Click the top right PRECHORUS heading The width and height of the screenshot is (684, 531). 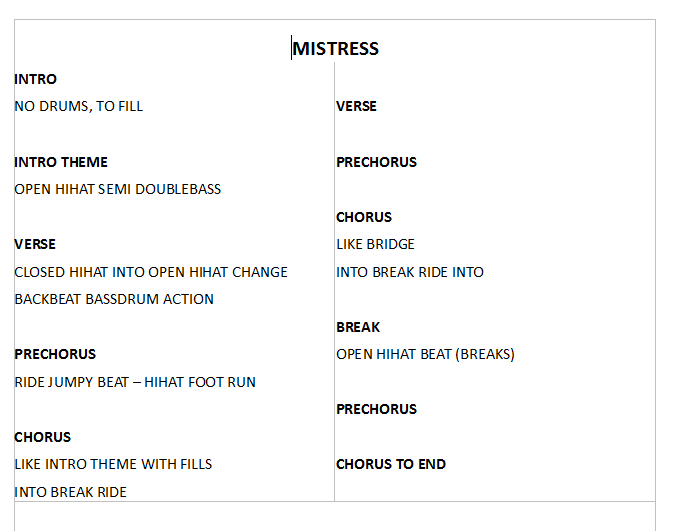[376, 162]
